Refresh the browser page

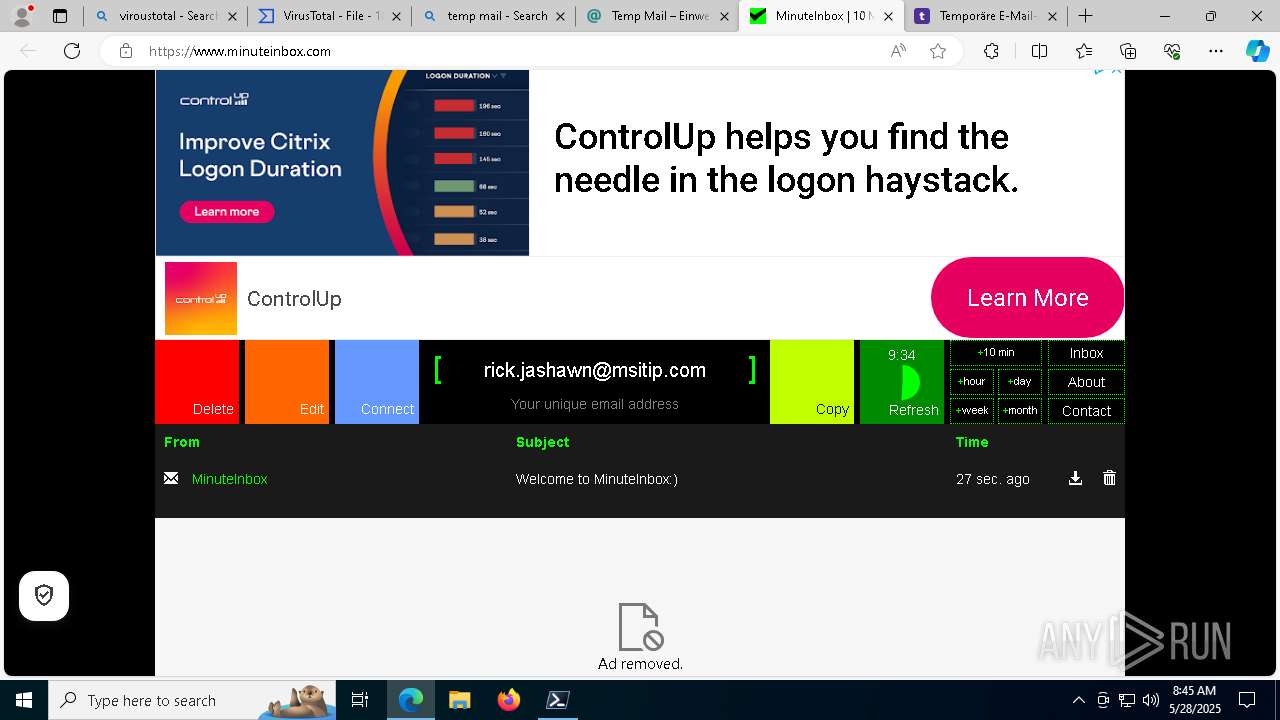(72, 51)
